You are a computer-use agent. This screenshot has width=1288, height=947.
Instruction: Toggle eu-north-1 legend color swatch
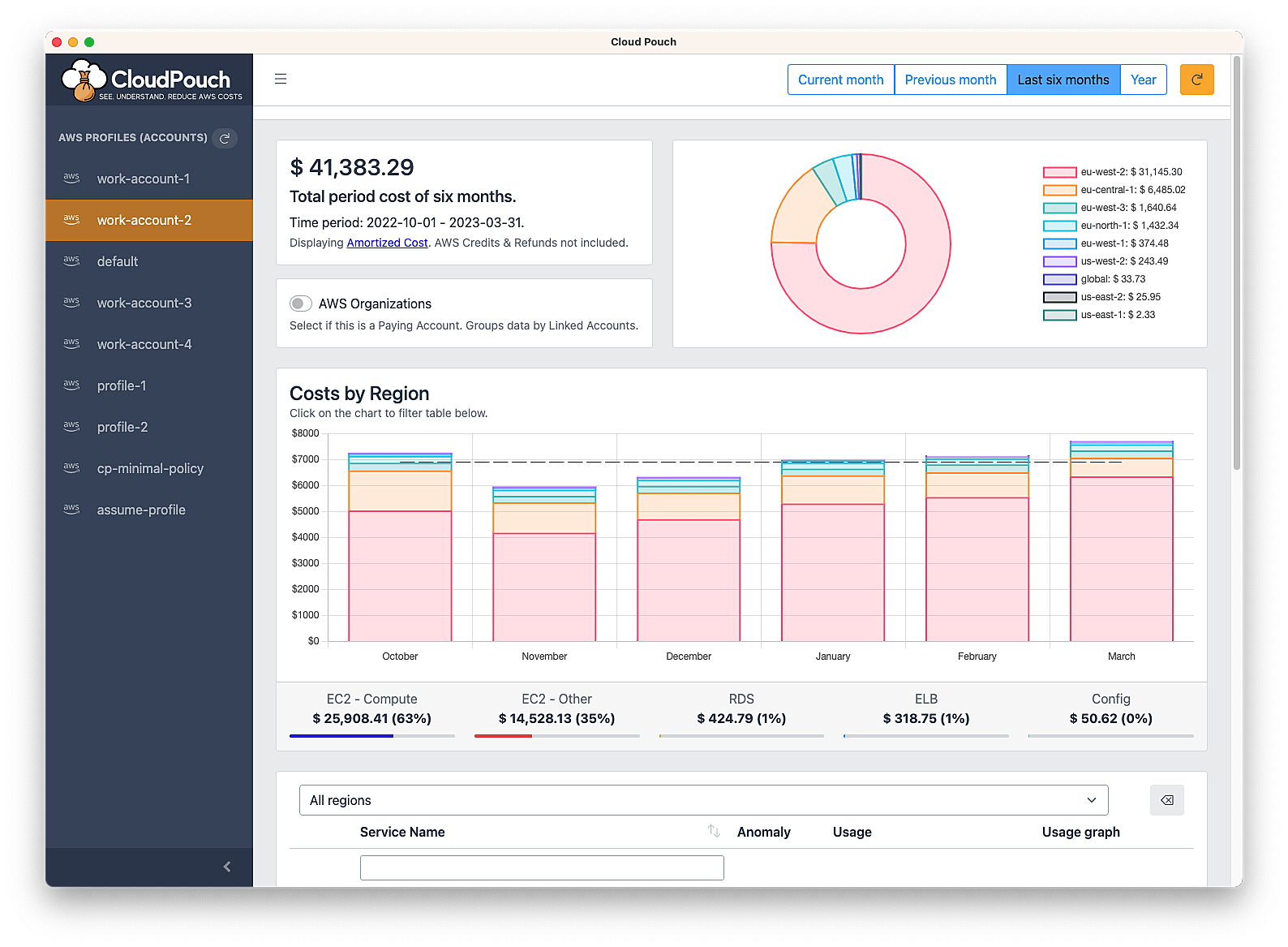click(1059, 226)
